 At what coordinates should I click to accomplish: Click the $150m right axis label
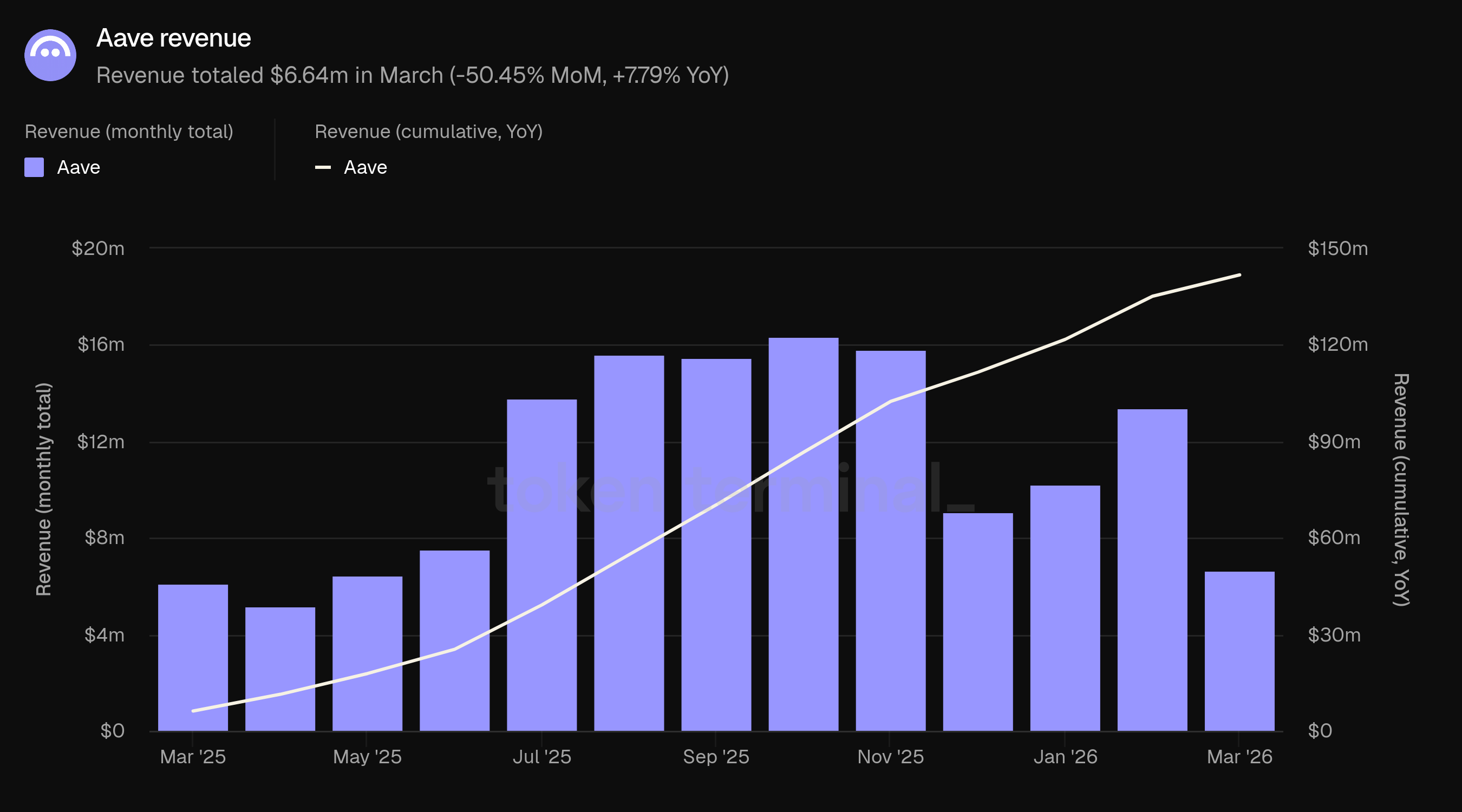point(1337,248)
